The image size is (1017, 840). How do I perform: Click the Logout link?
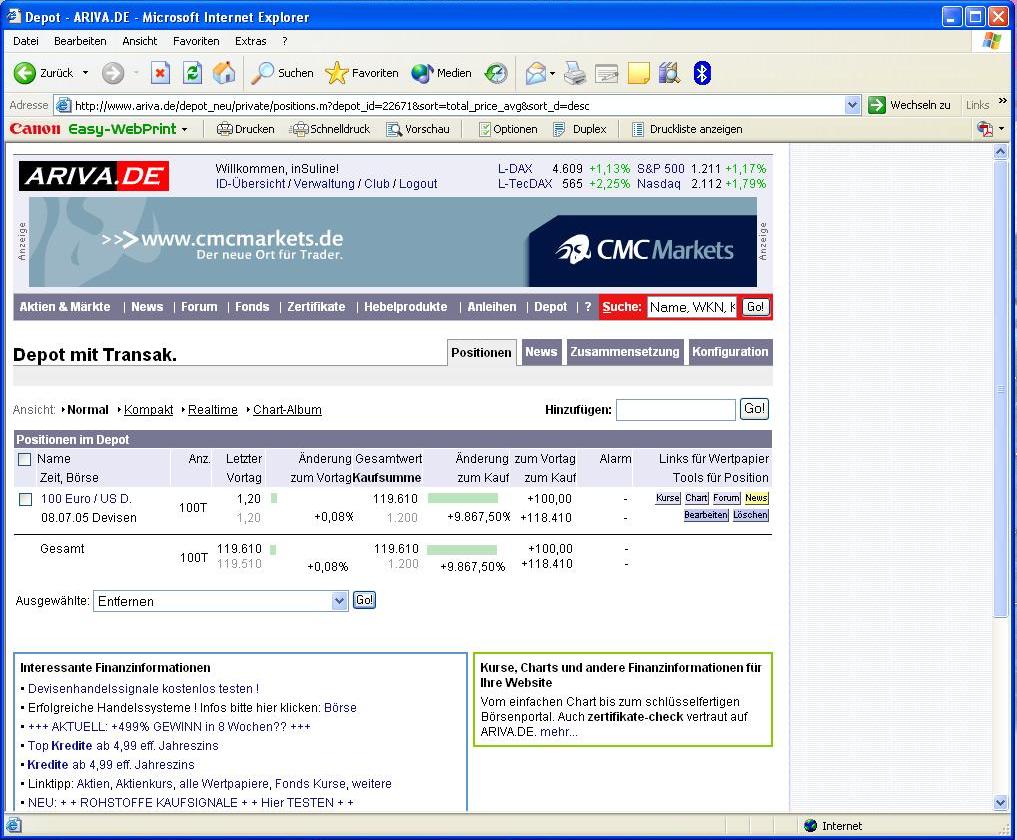pyautogui.click(x=418, y=184)
